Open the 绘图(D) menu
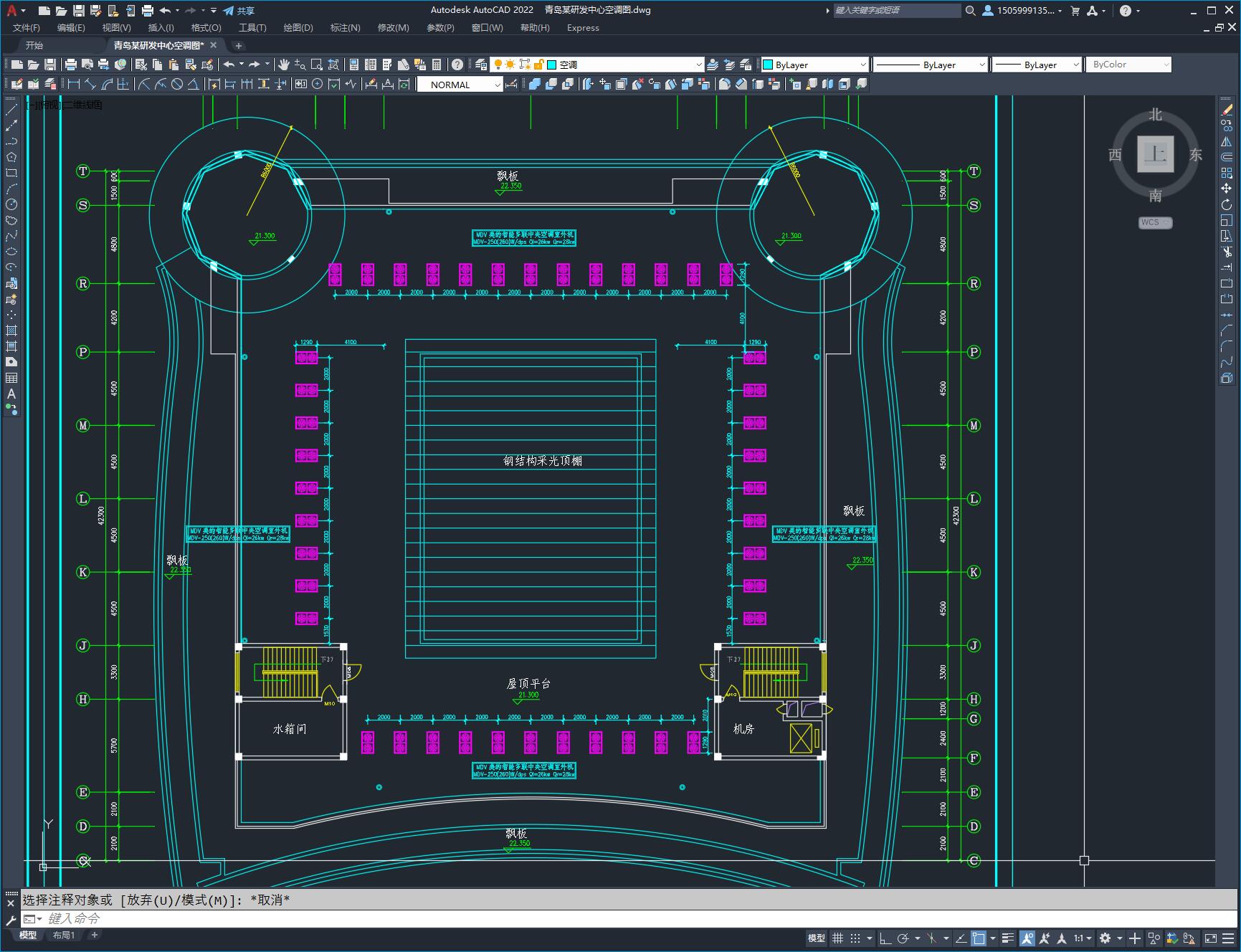 [x=298, y=28]
